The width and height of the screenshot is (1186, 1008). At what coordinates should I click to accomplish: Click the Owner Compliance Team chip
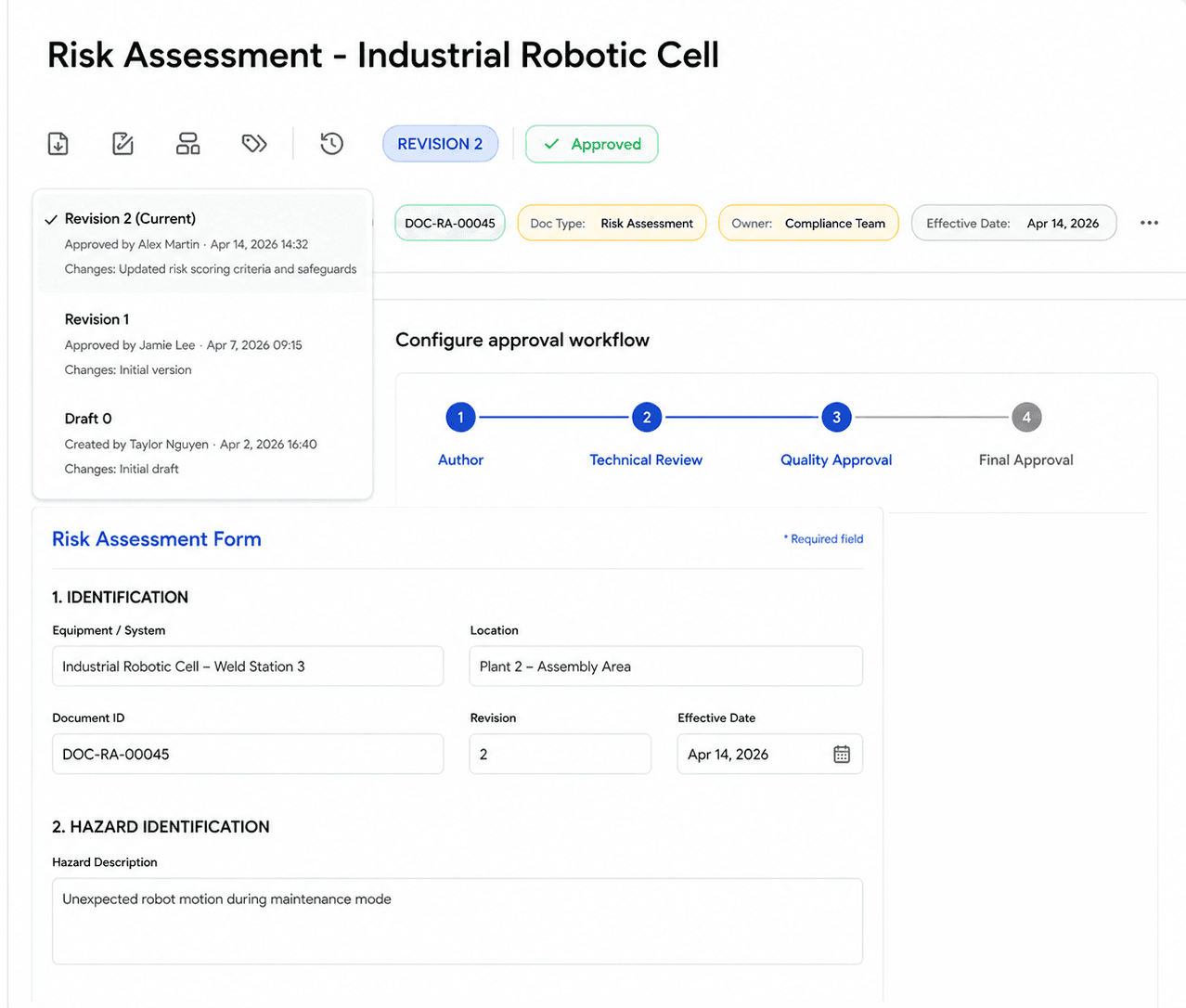coord(808,223)
